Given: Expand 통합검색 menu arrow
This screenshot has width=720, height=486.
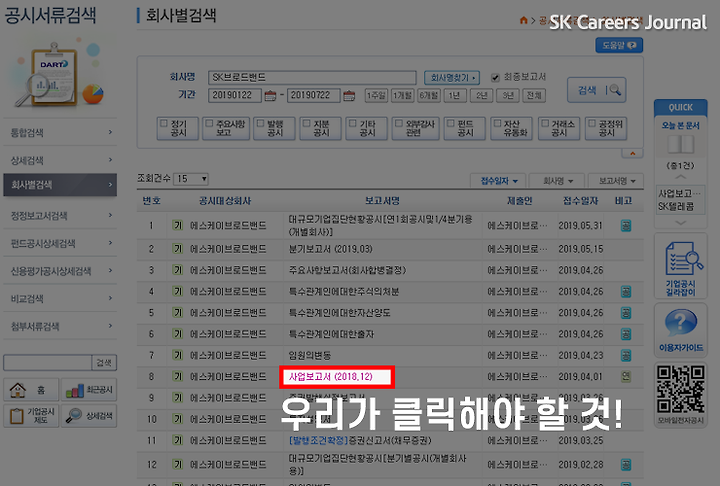Looking at the screenshot, I should pyautogui.click(x=110, y=132).
